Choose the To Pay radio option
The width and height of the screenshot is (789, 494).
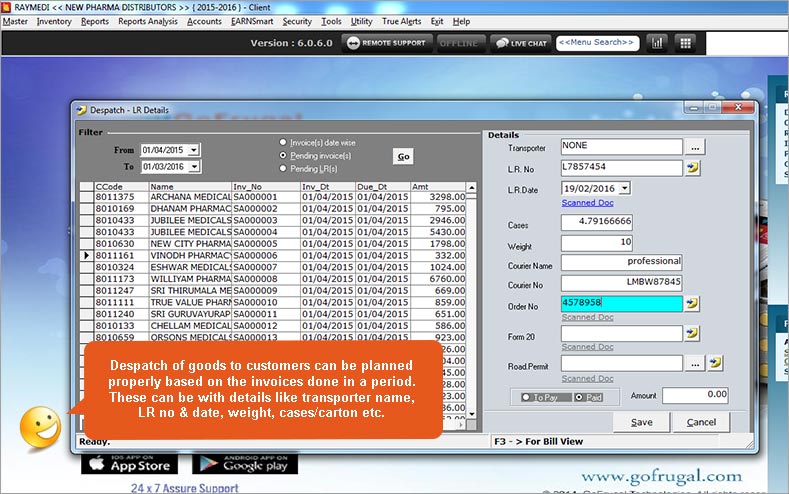(527, 397)
